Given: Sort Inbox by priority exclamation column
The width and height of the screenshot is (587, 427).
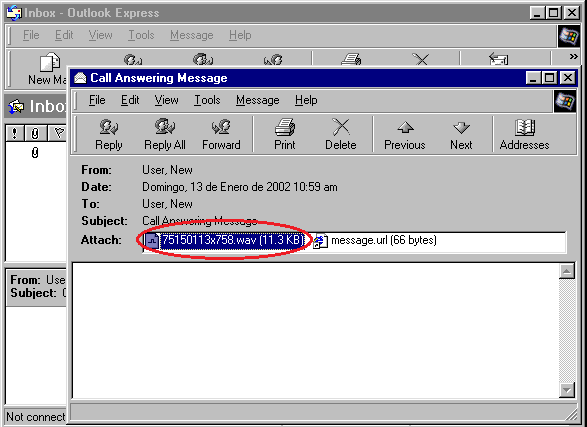Looking at the screenshot, I should [15, 133].
